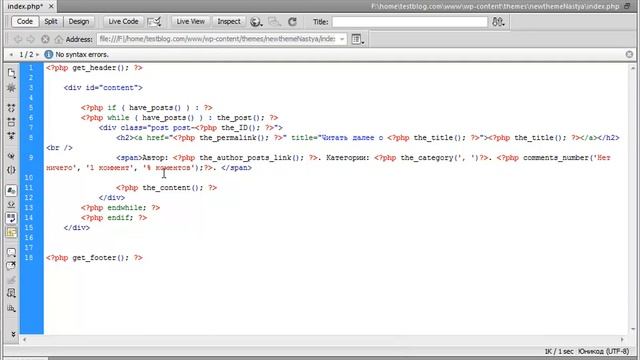The width and height of the screenshot is (640, 360).
Task: Click horizontal scrollbar left arrow
Action: 24,339
